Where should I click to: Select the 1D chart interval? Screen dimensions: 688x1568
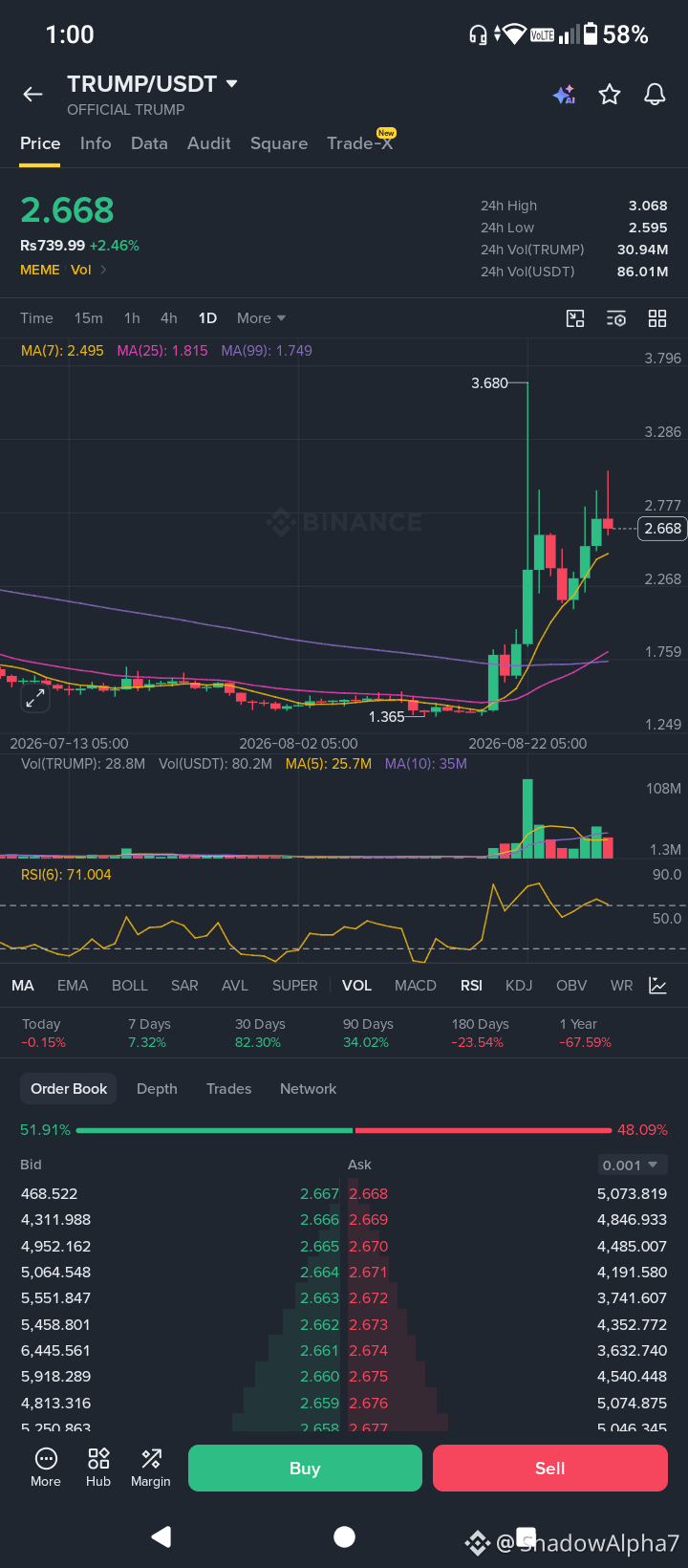click(207, 318)
